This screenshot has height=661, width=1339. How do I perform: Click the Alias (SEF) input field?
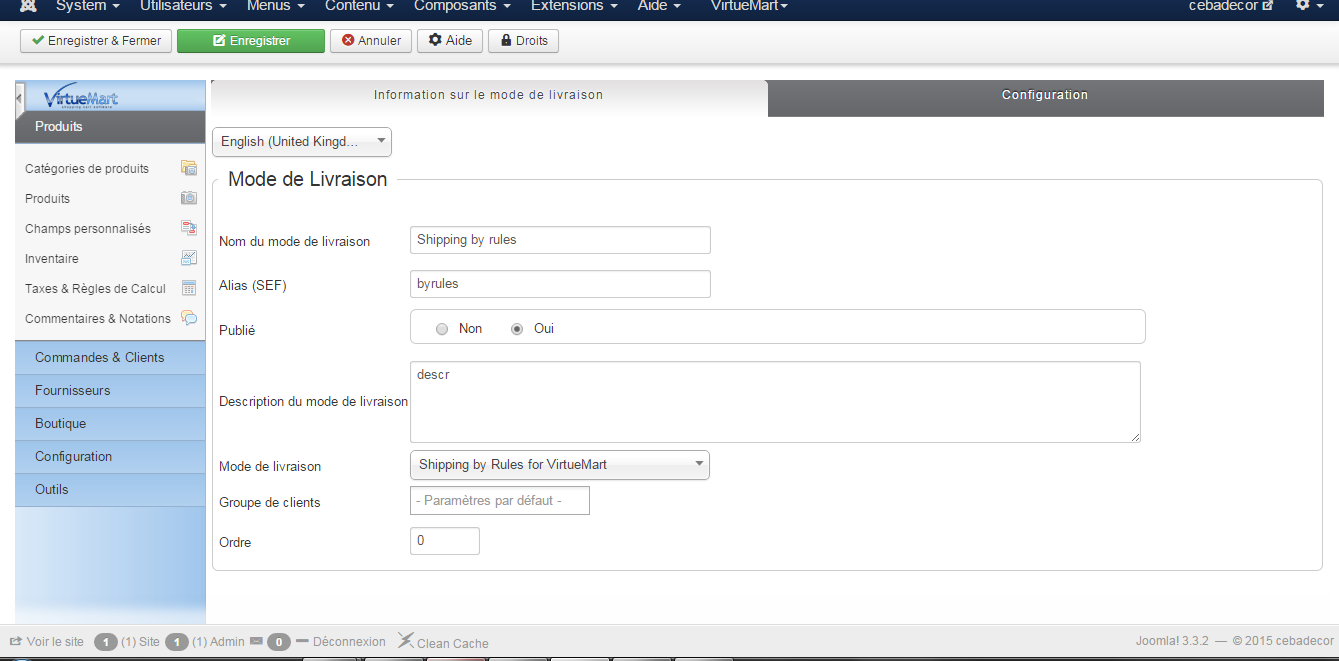coord(560,284)
